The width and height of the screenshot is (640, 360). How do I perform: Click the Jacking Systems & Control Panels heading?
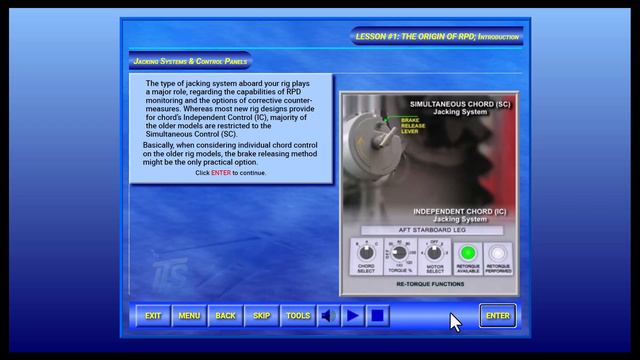tap(190, 61)
